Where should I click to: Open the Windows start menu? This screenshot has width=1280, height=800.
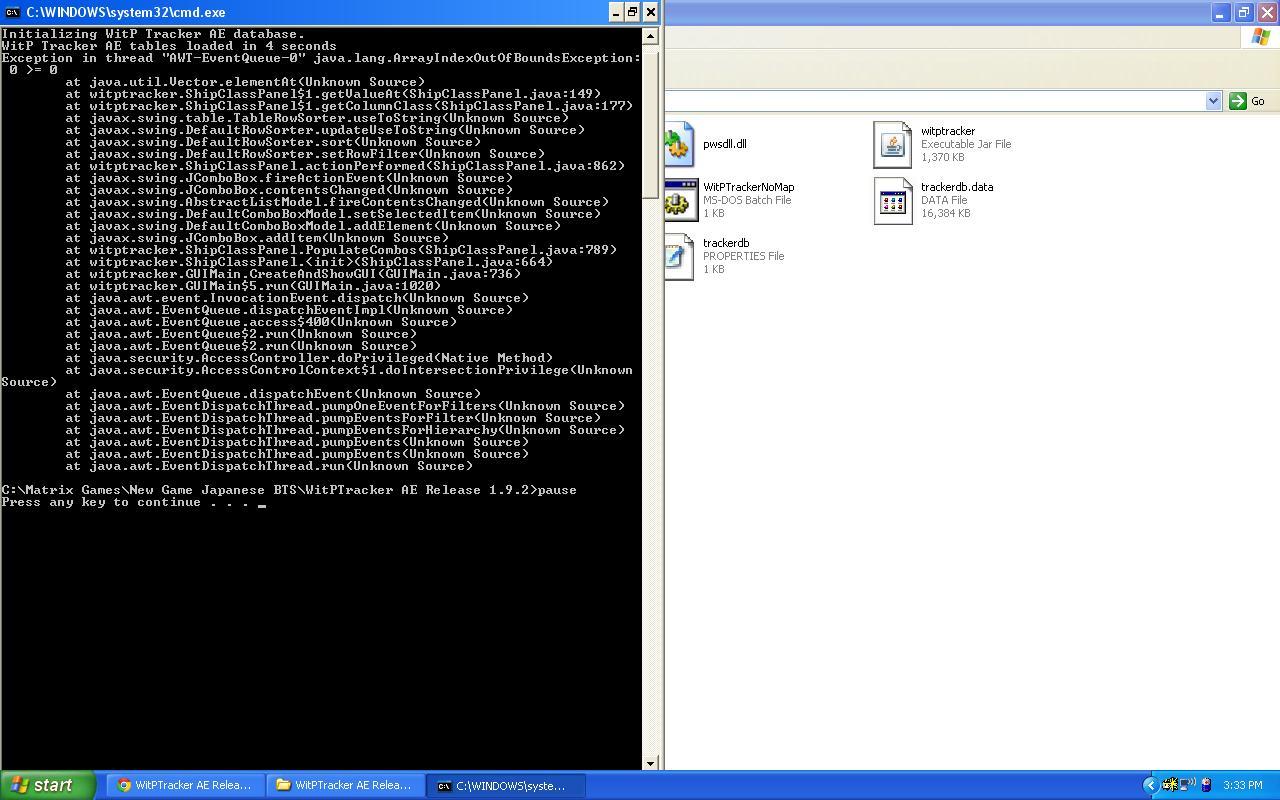tap(48, 785)
